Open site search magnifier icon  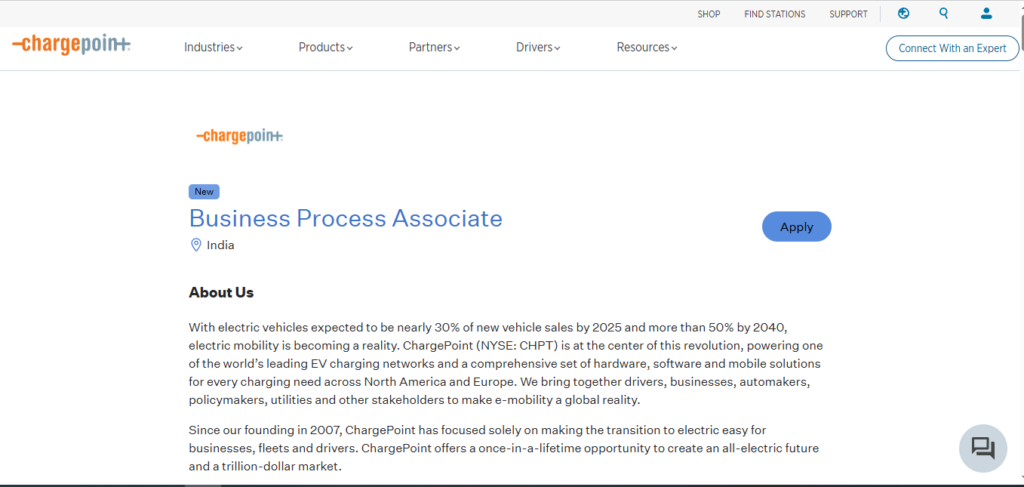tap(944, 13)
